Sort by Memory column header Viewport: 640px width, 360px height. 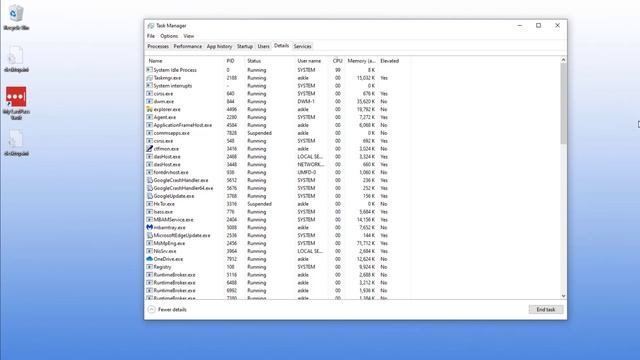point(361,61)
